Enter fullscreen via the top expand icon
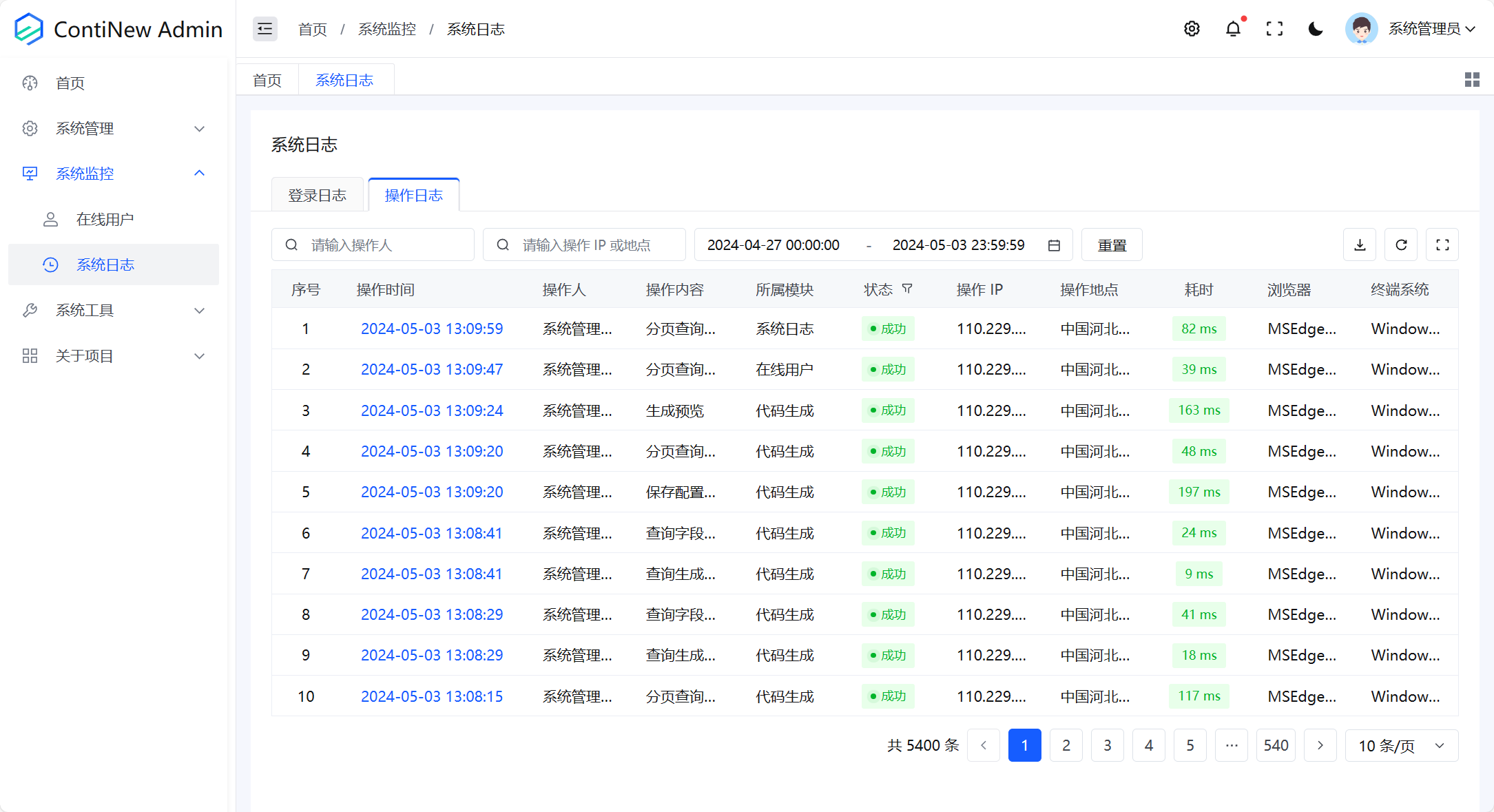 coord(1274,28)
